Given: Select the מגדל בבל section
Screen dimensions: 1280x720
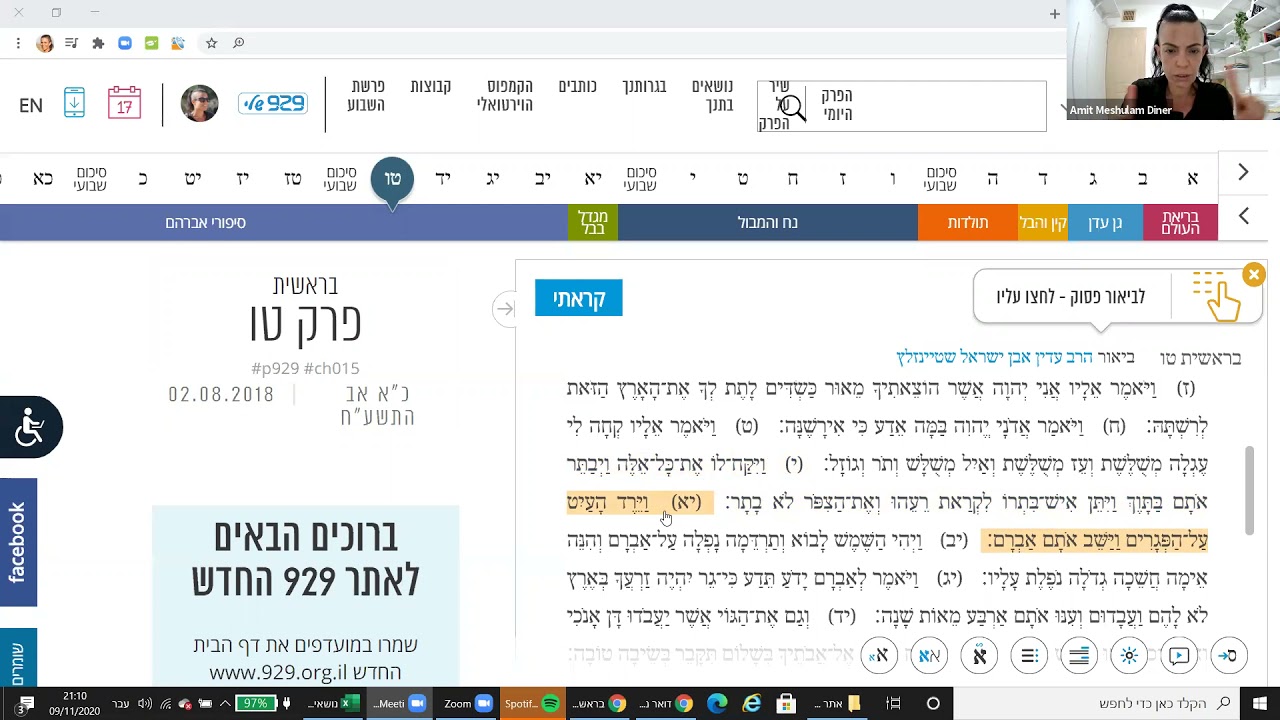Looking at the screenshot, I should 593,222.
